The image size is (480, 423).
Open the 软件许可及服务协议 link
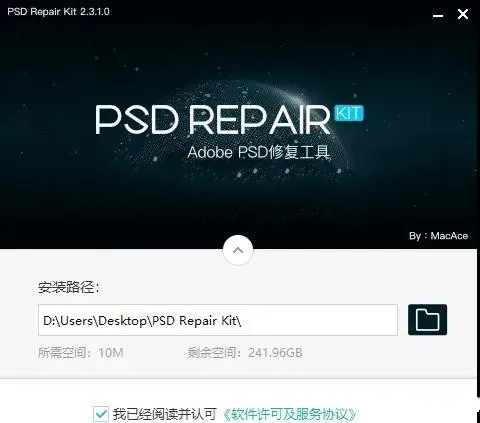289,414
